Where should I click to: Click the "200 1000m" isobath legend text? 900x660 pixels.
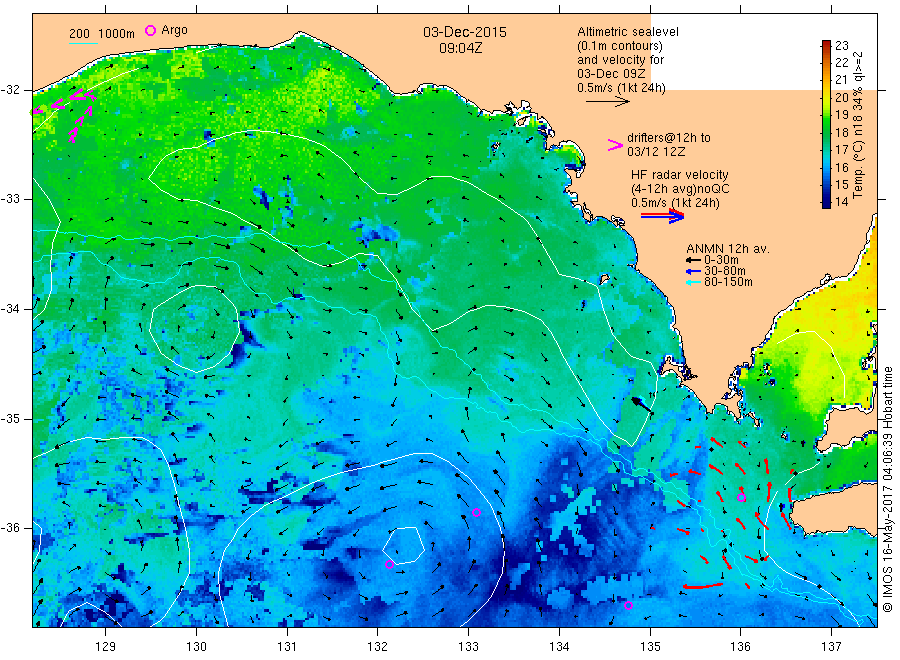point(102,34)
